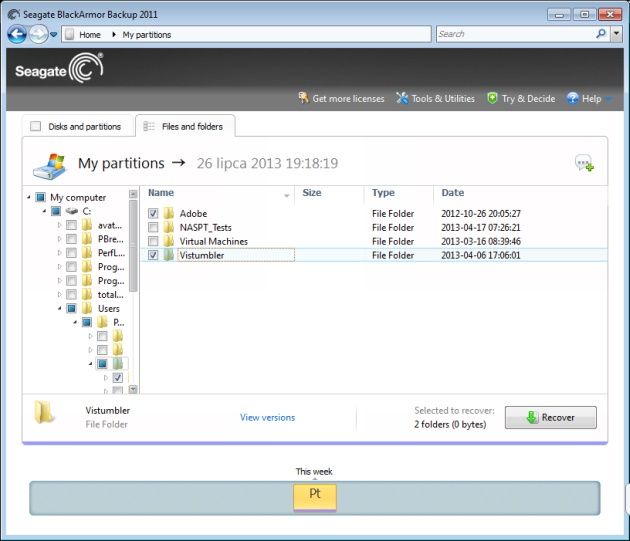
Task: Toggle the My computer checkbox
Action: coord(41,197)
